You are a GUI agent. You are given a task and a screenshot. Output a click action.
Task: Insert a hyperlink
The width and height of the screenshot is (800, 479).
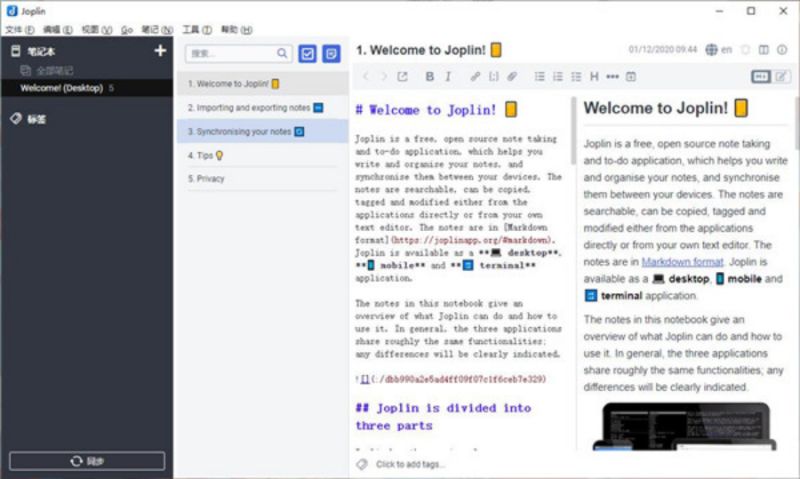pos(475,77)
